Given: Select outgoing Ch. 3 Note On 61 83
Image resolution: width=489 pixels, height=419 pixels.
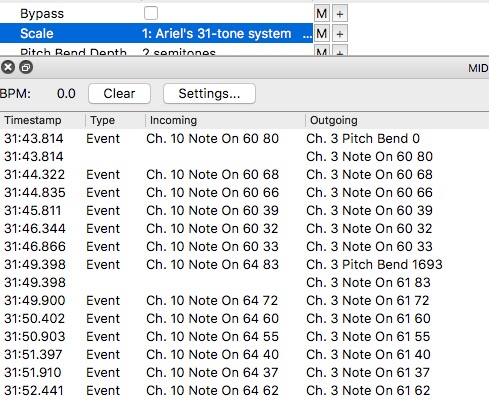Looking at the screenshot, I should 368,283.
